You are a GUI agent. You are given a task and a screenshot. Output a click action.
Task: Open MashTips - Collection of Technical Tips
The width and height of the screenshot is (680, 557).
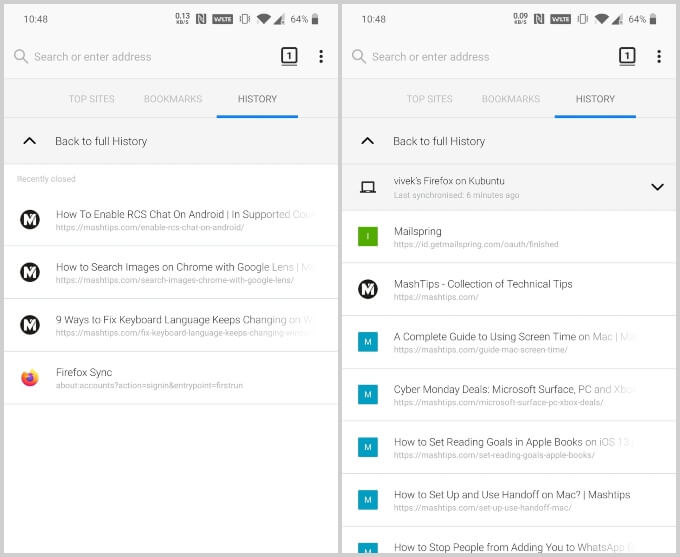509,289
